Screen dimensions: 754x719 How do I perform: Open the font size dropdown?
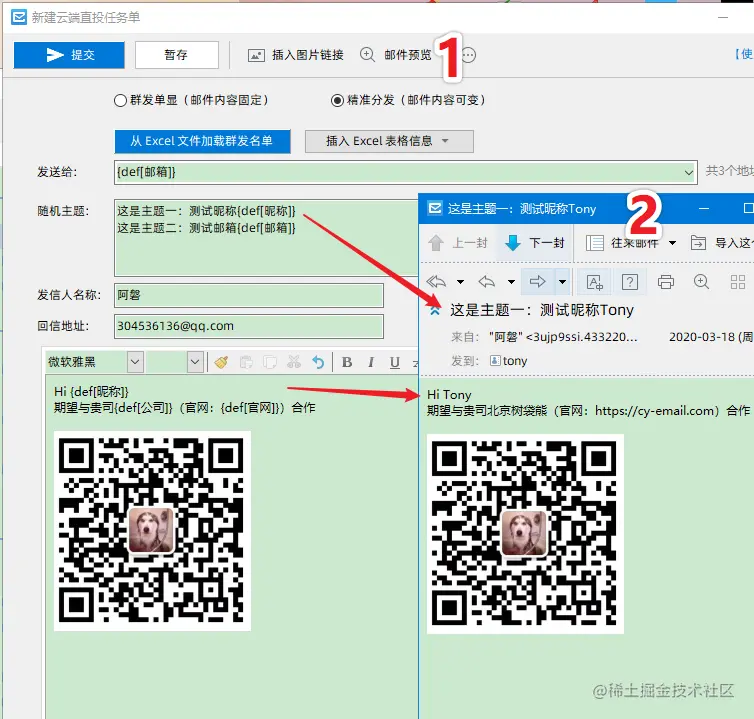pos(195,362)
